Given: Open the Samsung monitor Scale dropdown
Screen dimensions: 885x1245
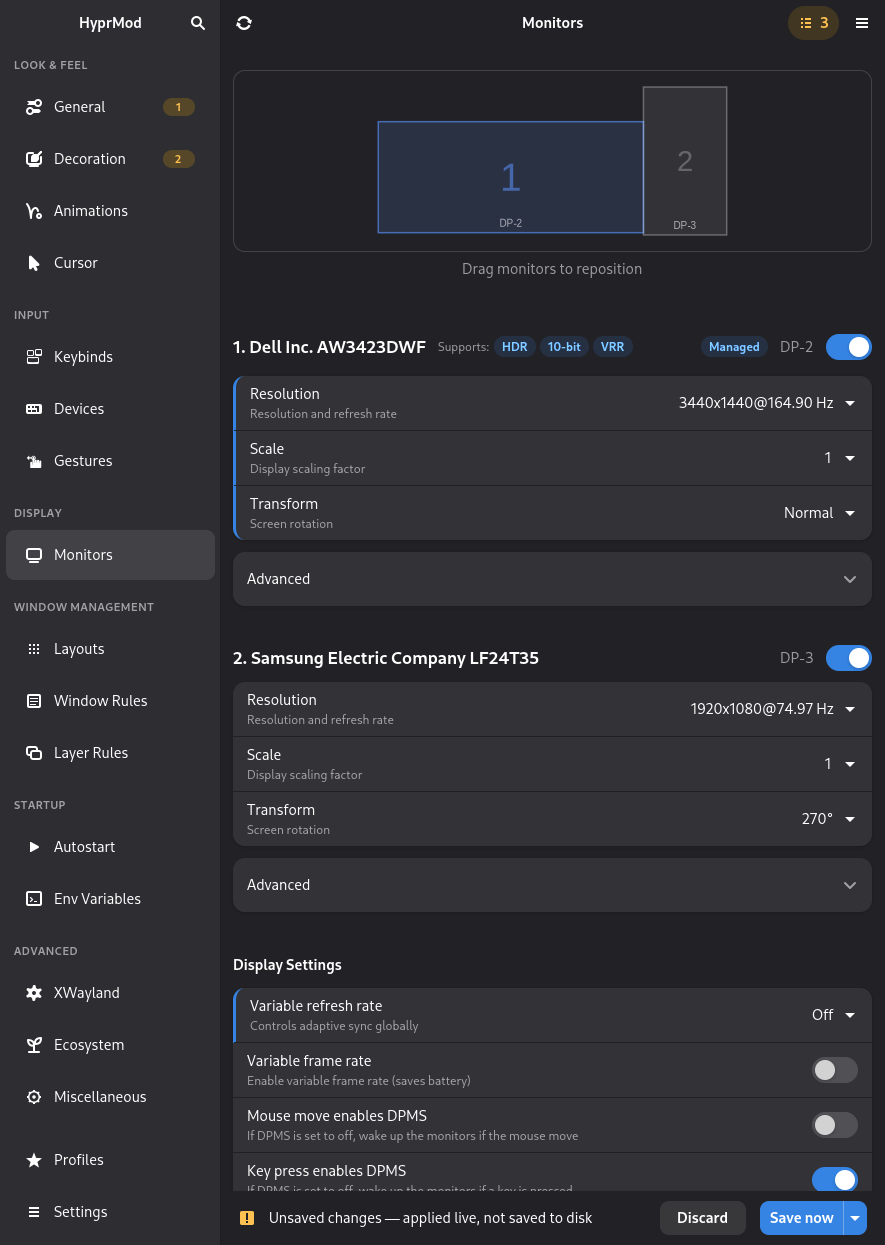Looking at the screenshot, I should point(839,764).
